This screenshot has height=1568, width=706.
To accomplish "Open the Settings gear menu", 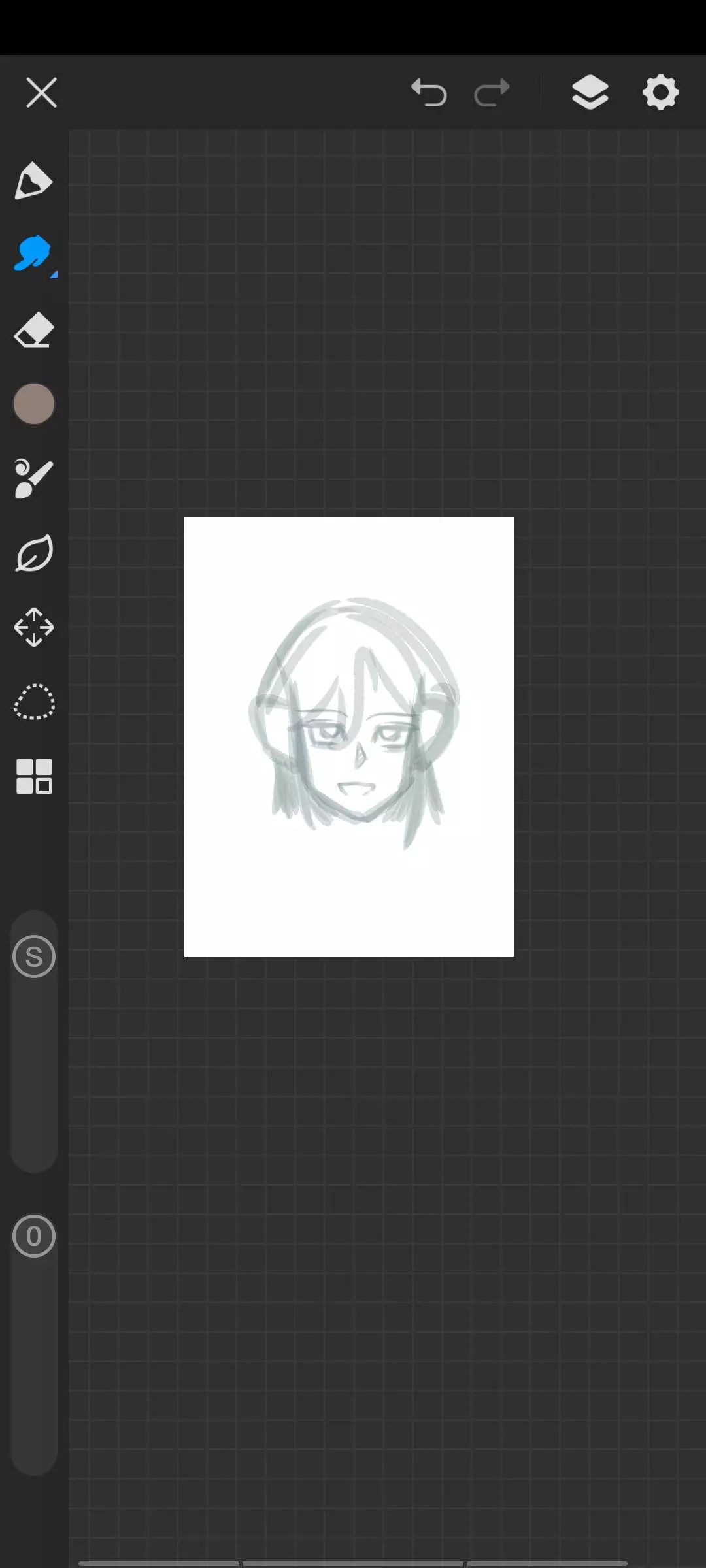I will 660,92.
